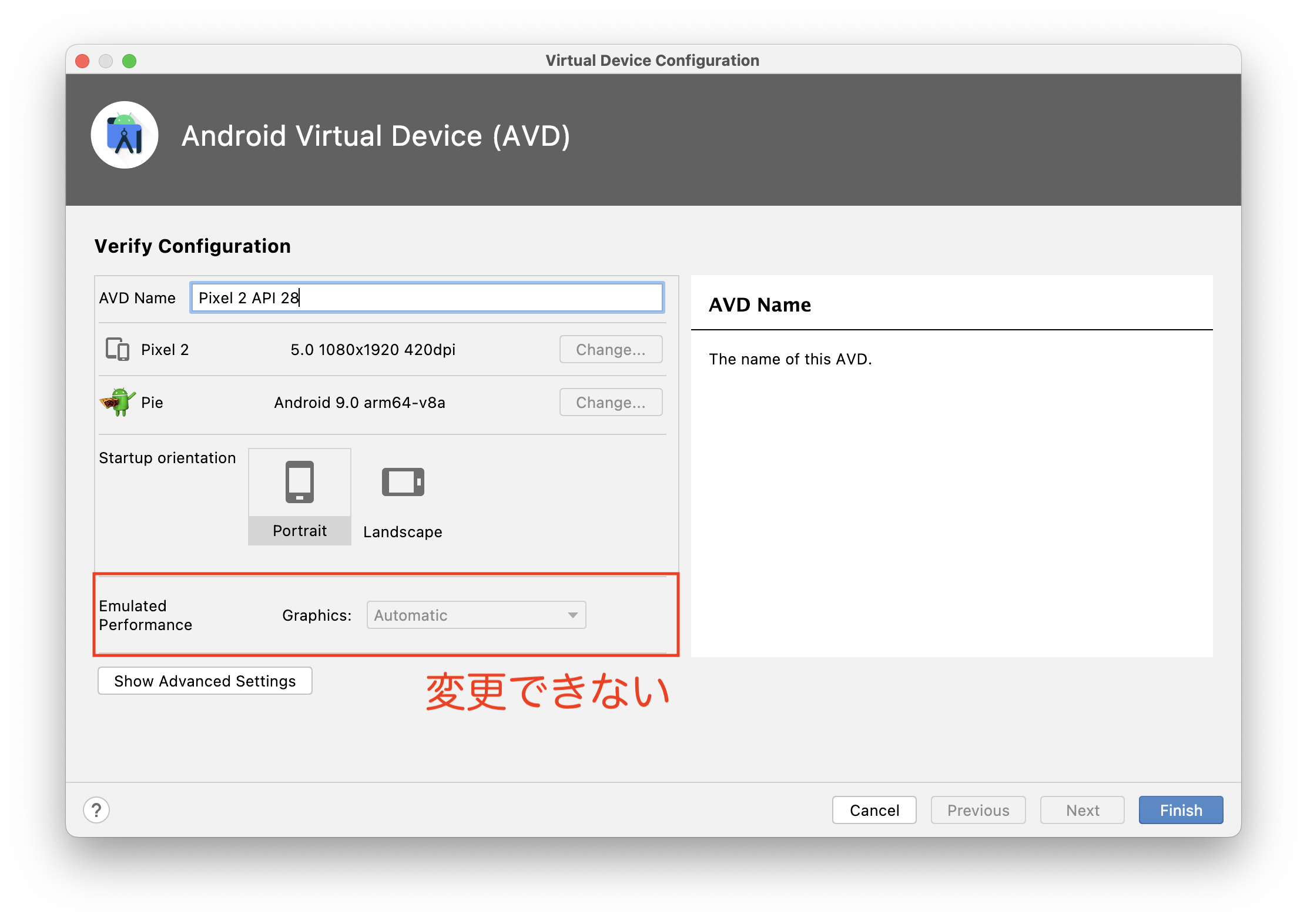Click the 'Startup orientation' label
Viewport: 1307px width, 924px height.
point(167,457)
